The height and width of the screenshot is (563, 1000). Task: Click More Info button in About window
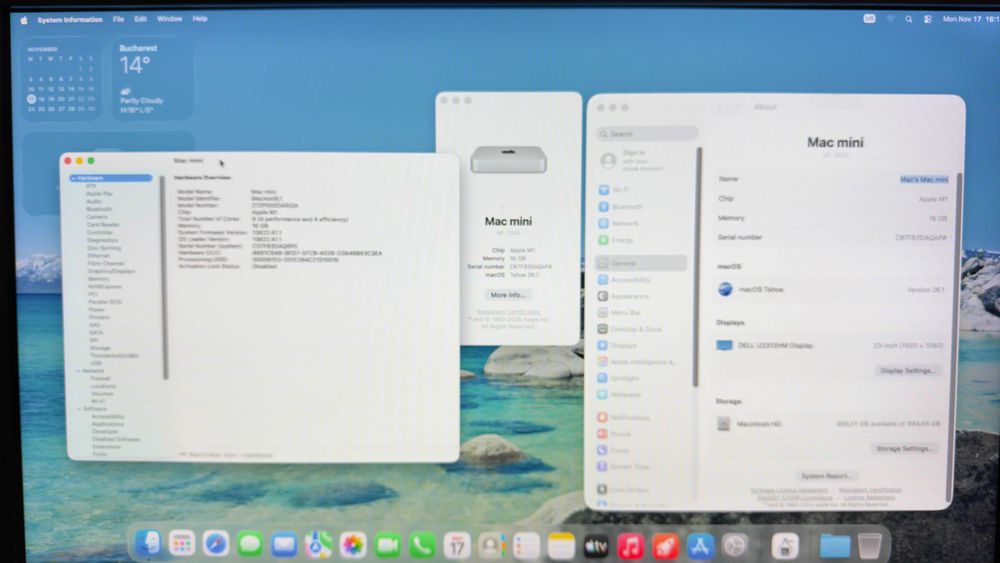(508, 295)
